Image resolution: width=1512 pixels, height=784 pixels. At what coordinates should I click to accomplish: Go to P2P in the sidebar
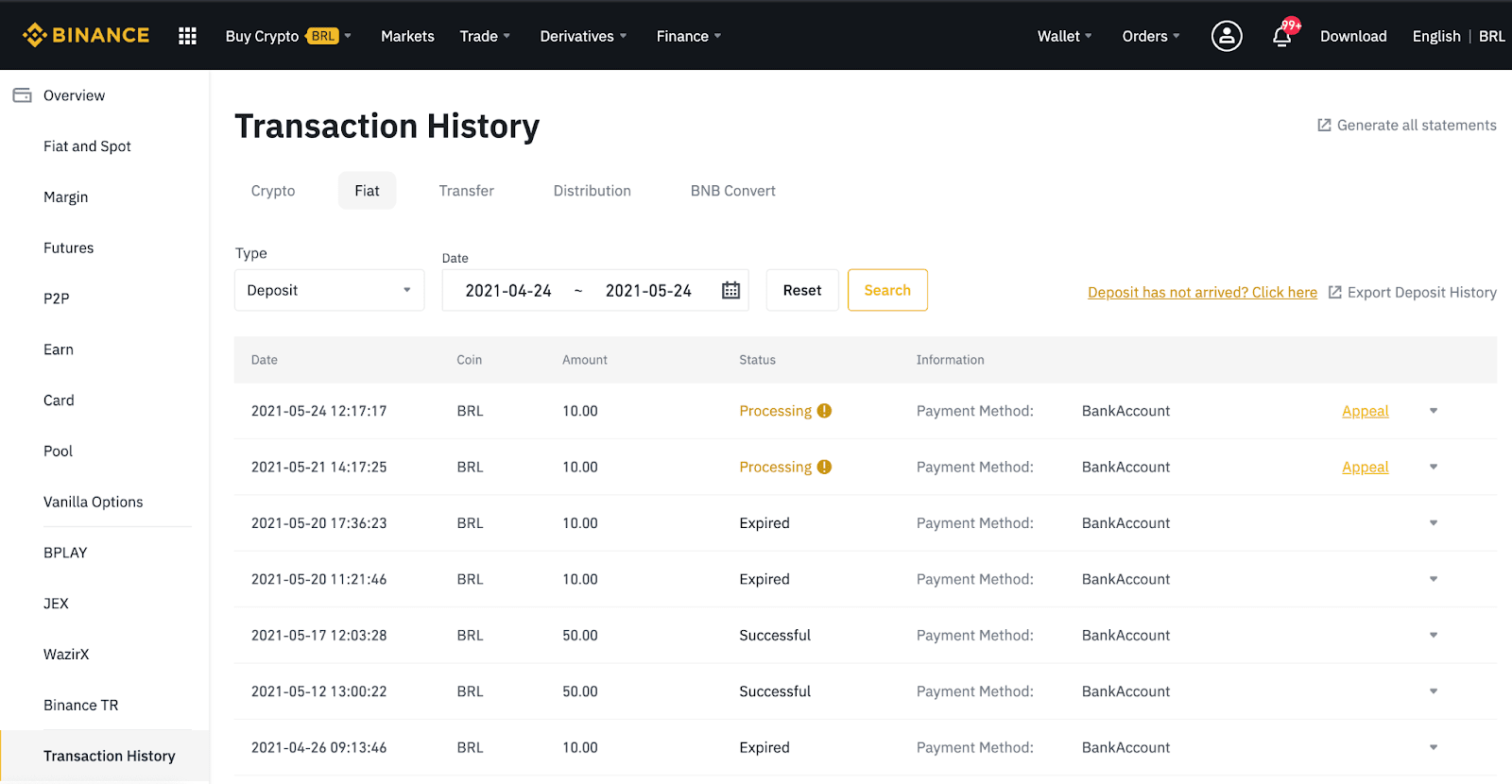pyautogui.click(x=56, y=298)
